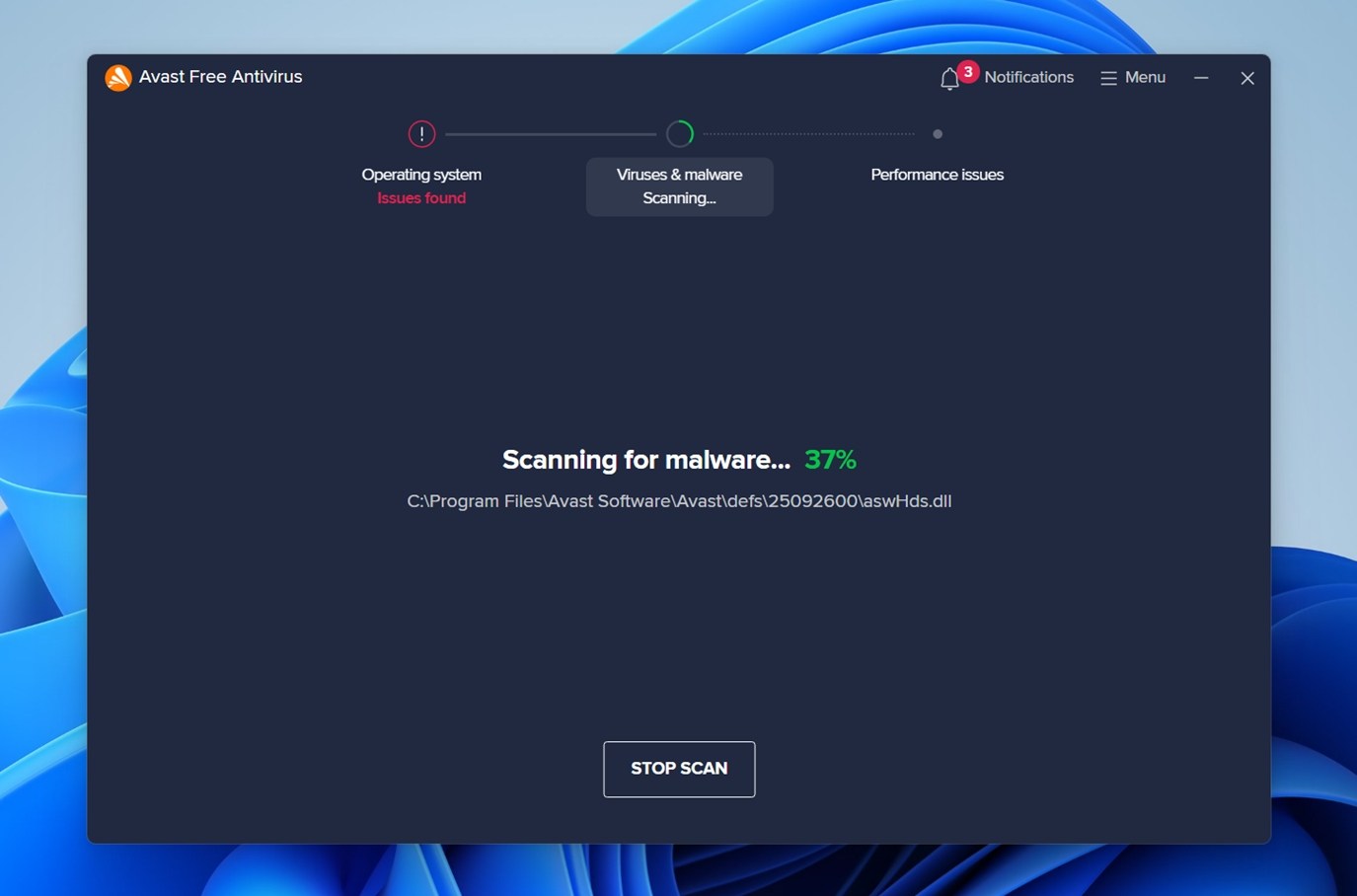
Task: Click the red notification badge showing 3
Action: click(967, 71)
